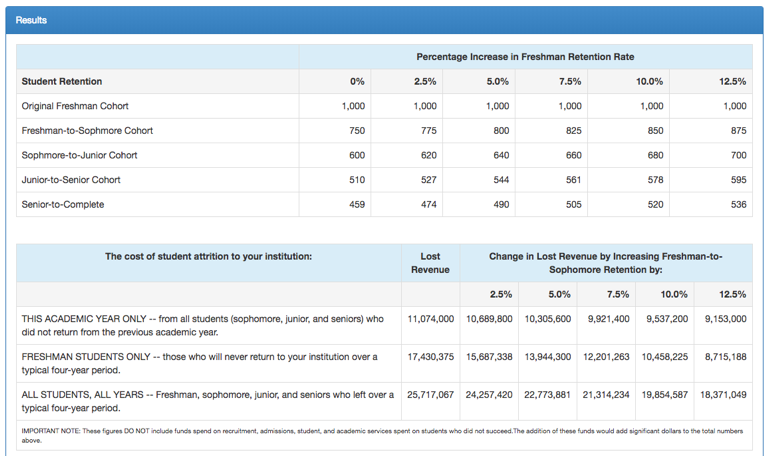Click the cost of student attrition header
The image size is (768, 456).
(x=208, y=257)
